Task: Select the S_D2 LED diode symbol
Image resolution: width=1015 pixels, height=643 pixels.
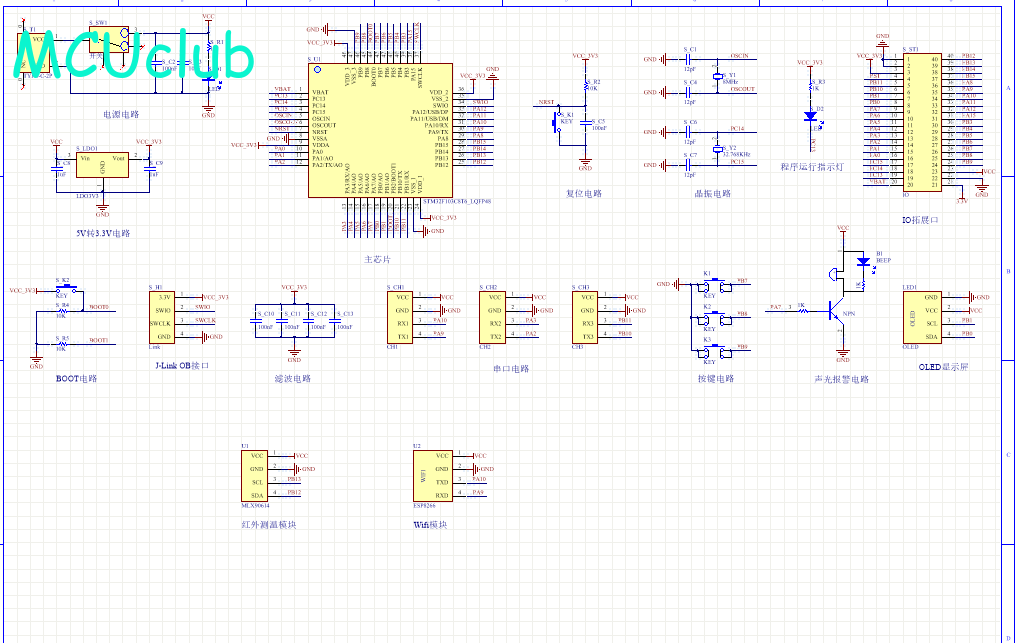Action: 810,116
